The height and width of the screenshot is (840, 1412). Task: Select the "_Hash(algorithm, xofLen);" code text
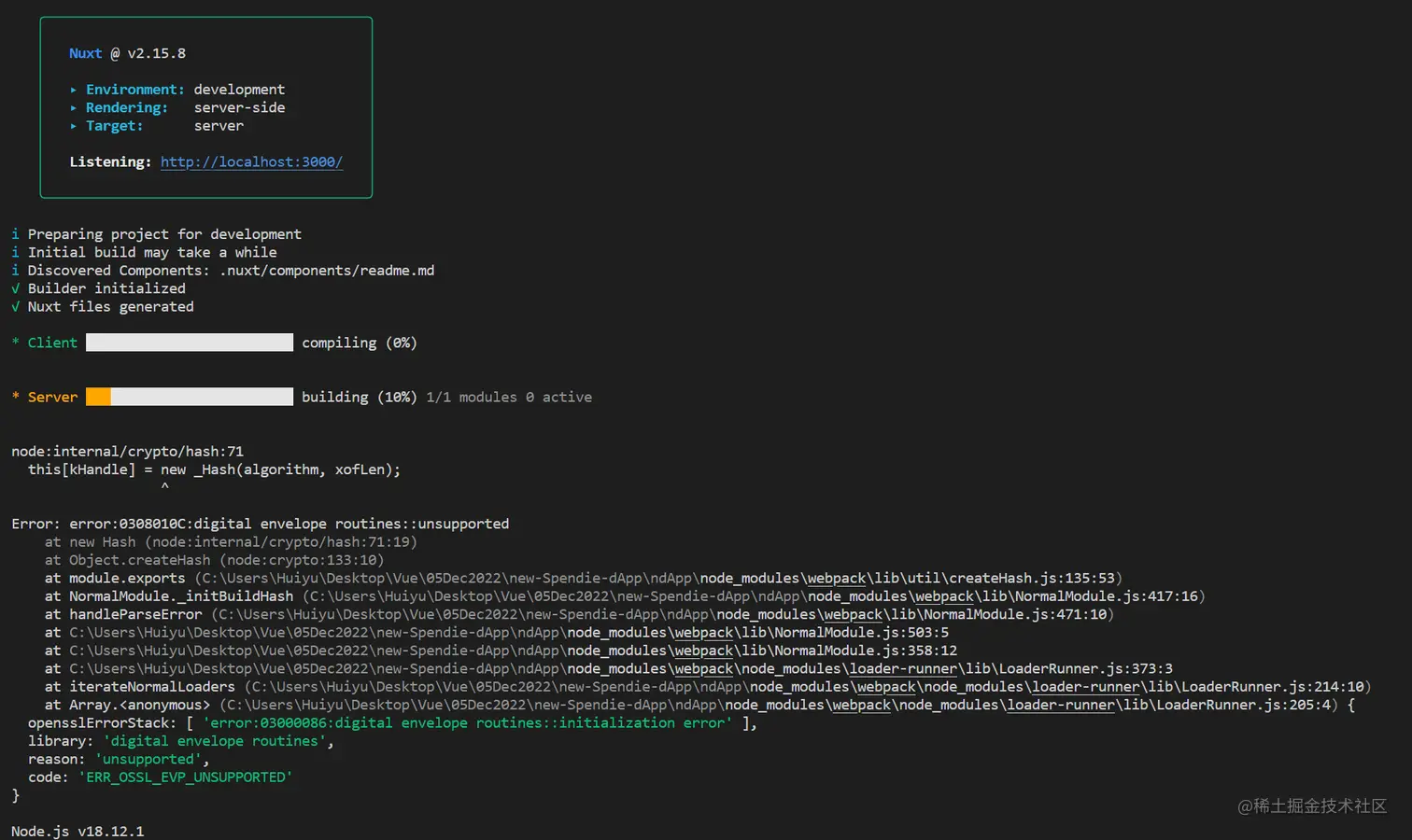click(x=297, y=469)
